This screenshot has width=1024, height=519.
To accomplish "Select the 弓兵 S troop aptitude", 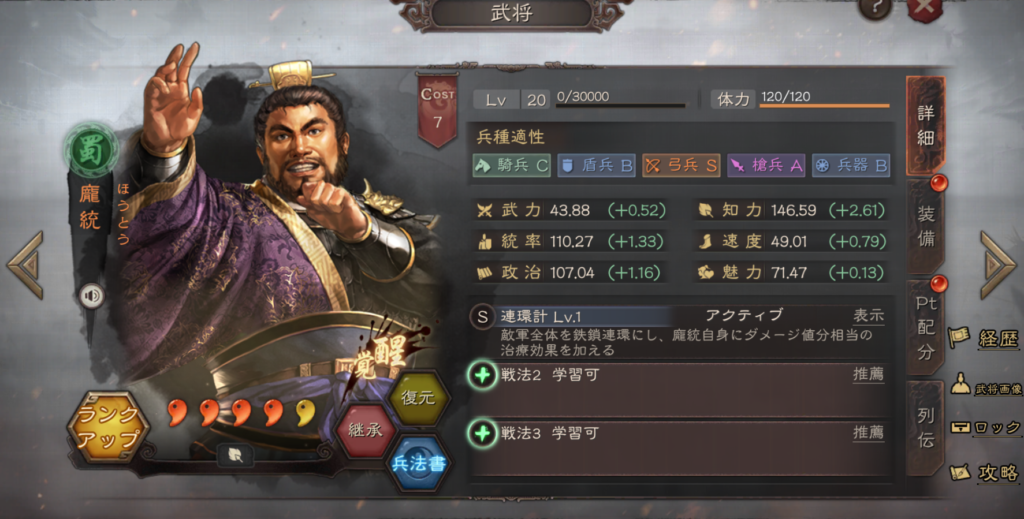I will pyautogui.click(x=681, y=165).
